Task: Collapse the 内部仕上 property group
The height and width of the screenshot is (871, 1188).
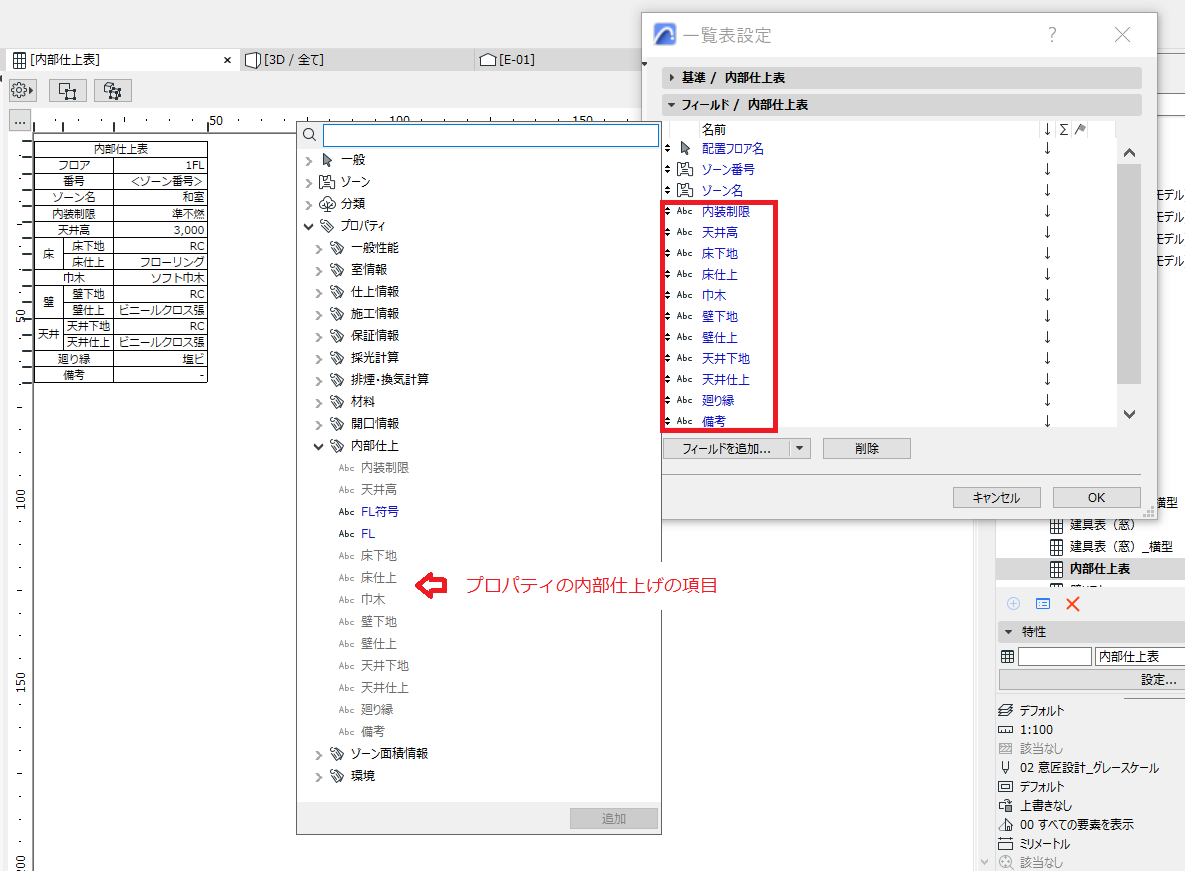Action: click(319, 446)
